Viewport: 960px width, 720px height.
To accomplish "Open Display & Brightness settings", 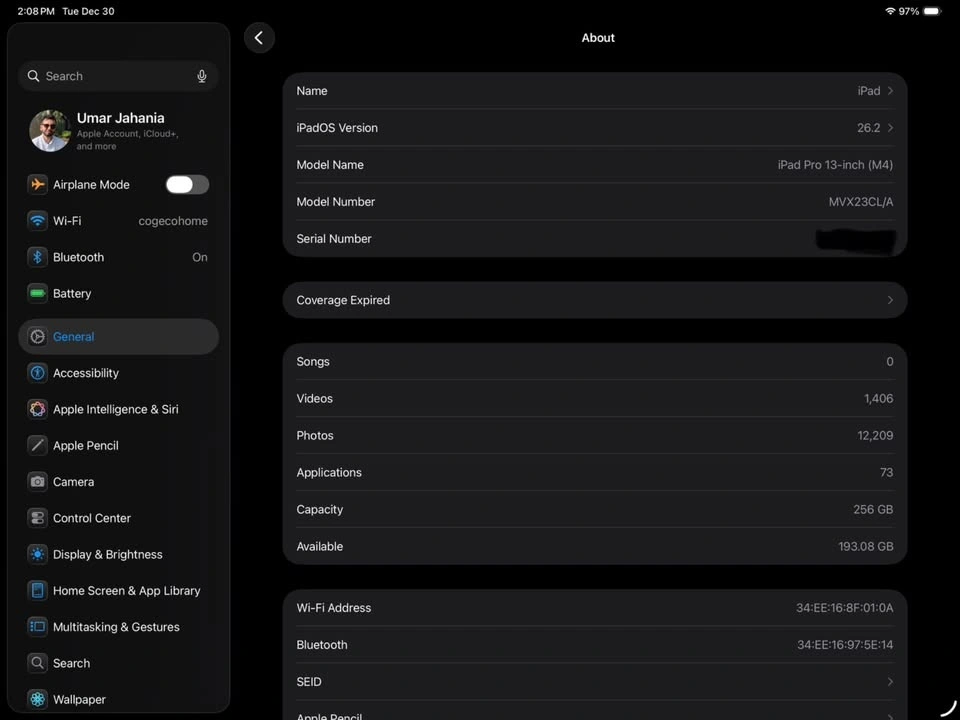I will point(107,554).
